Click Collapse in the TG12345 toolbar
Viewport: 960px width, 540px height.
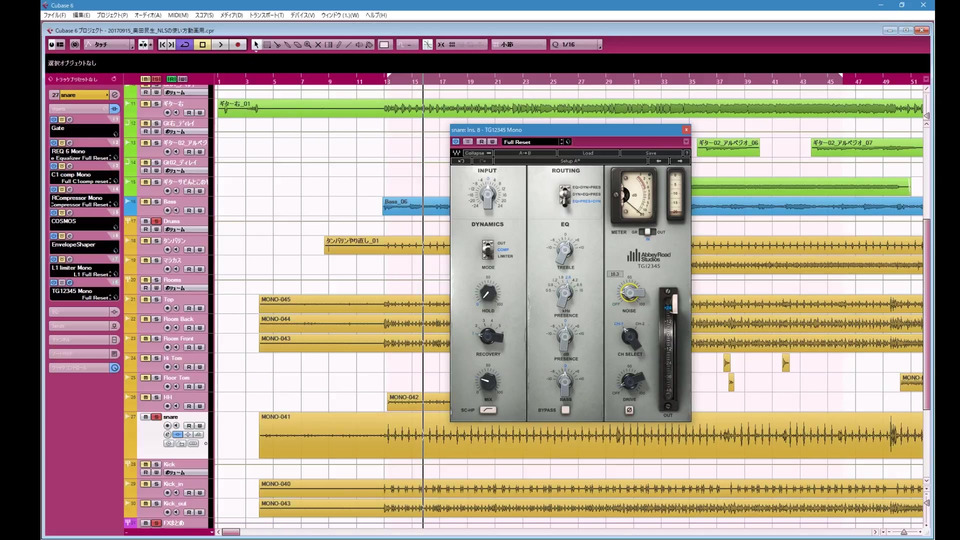pos(478,153)
